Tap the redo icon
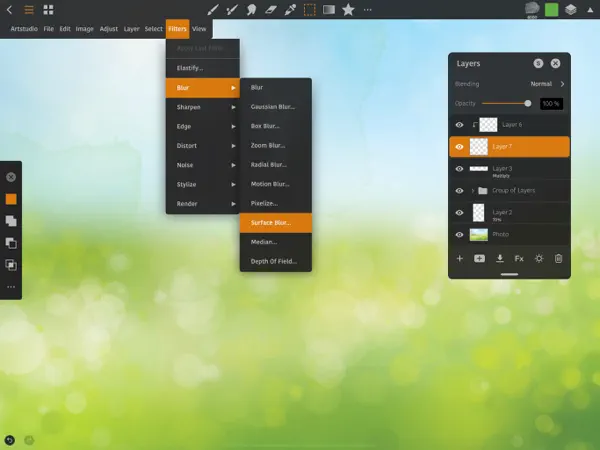The width and height of the screenshot is (600, 450). [29, 440]
